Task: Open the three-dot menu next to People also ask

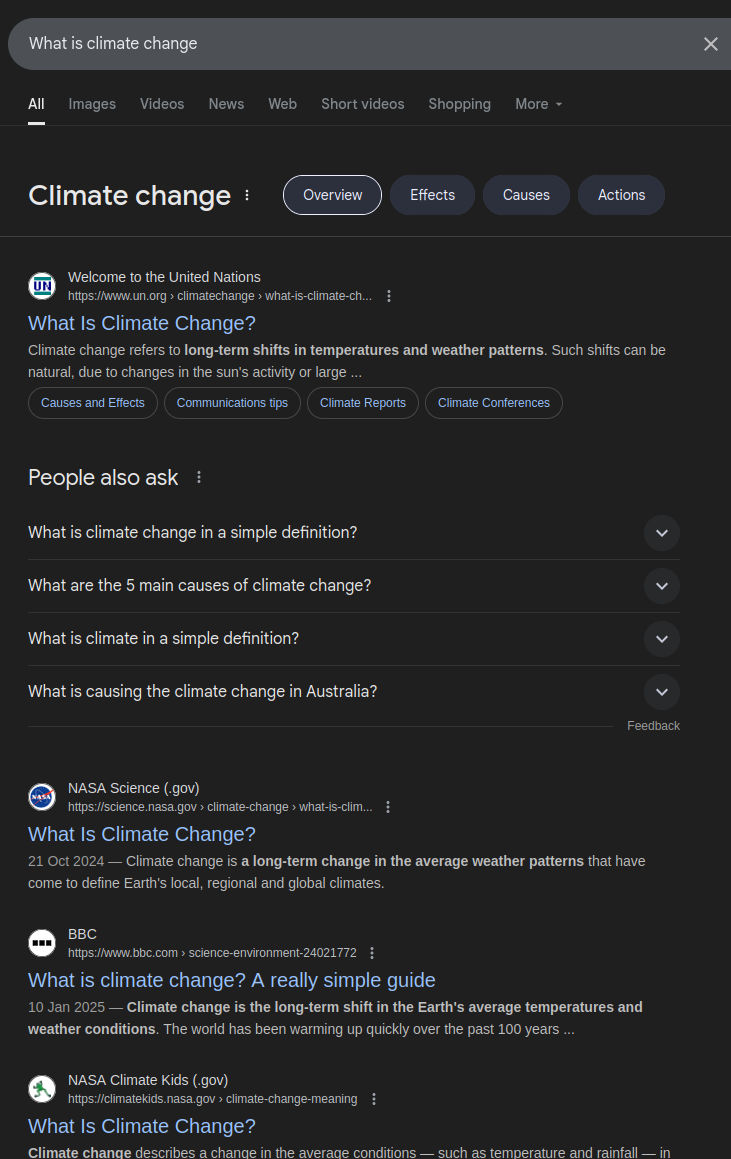Action: pyautogui.click(x=198, y=477)
